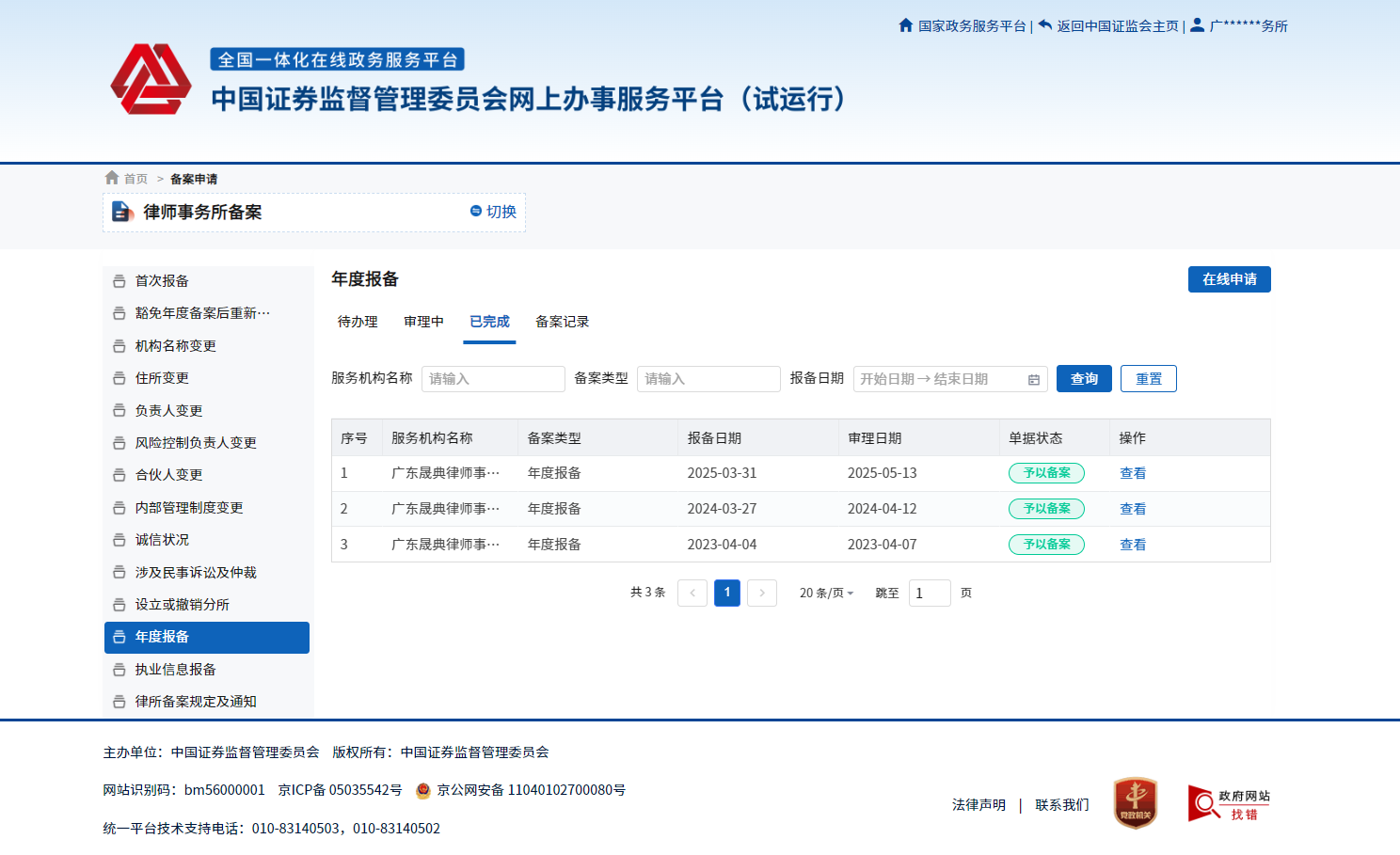Image resolution: width=1400 pixels, height=855 pixels.
Task: View the record dated 2024-03-27
Action: pos(1133,509)
